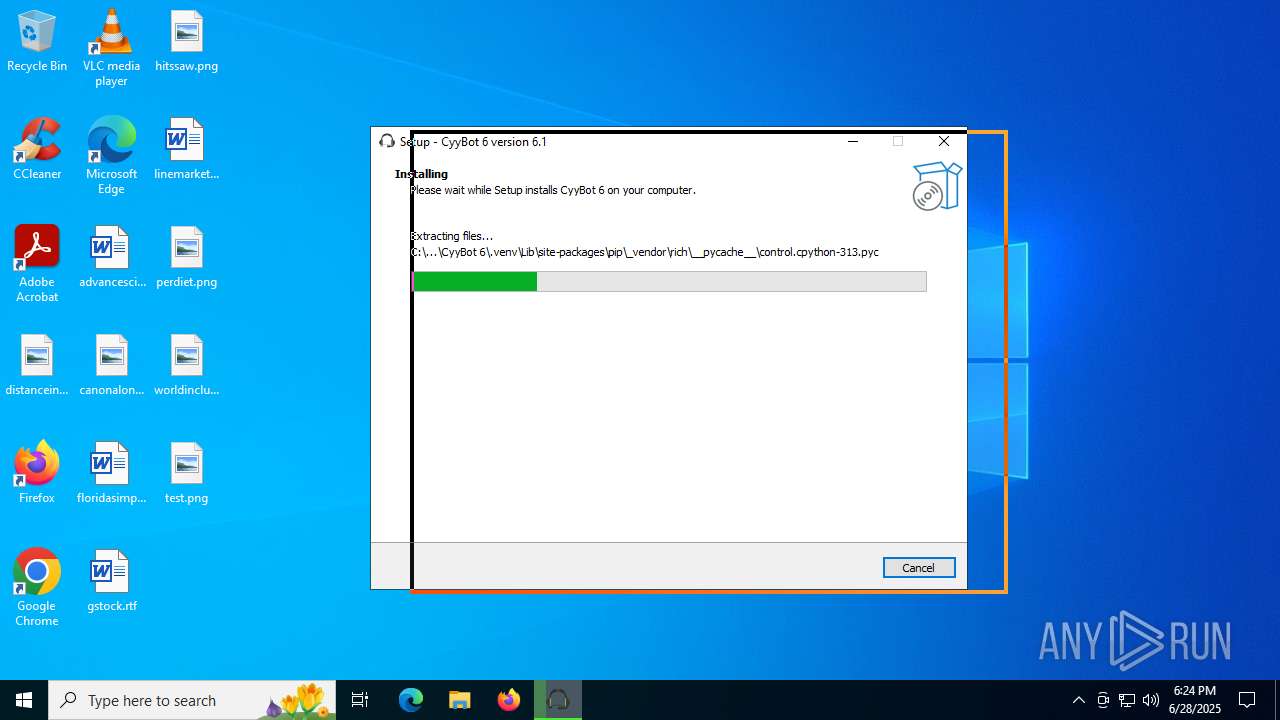Minimize the CyyBot Setup window

click(853, 142)
